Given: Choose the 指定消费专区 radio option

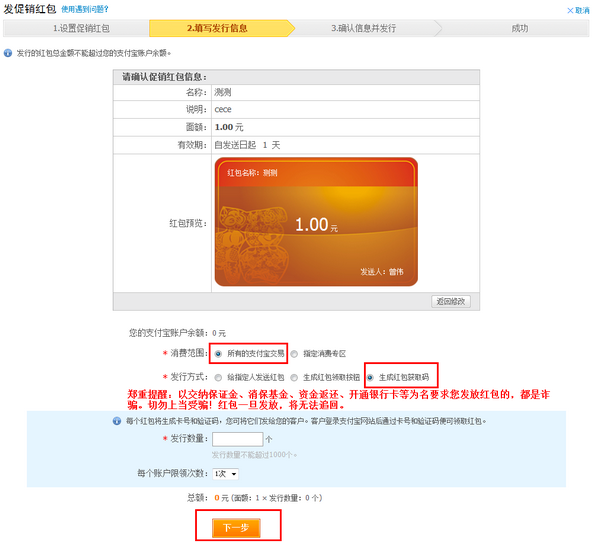Looking at the screenshot, I should point(294,353).
